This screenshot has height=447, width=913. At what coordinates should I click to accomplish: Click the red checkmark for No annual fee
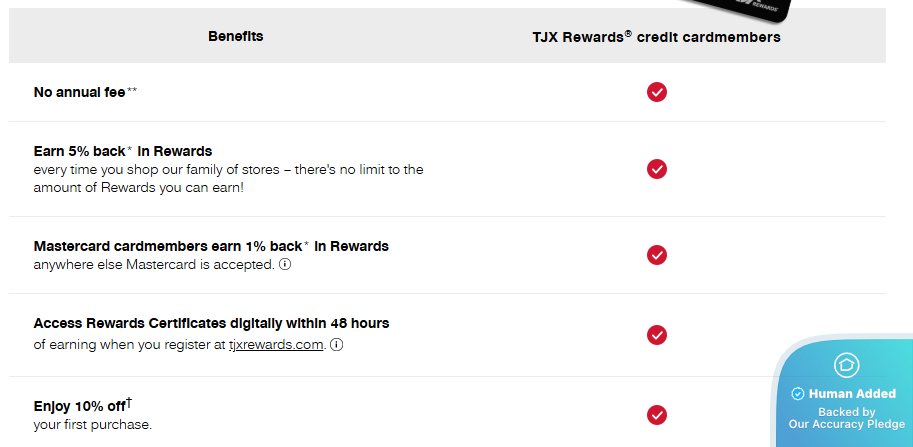click(657, 92)
